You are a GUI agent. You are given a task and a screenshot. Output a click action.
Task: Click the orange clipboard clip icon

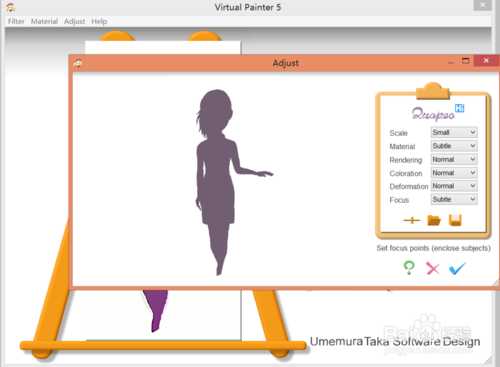(x=433, y=91)
